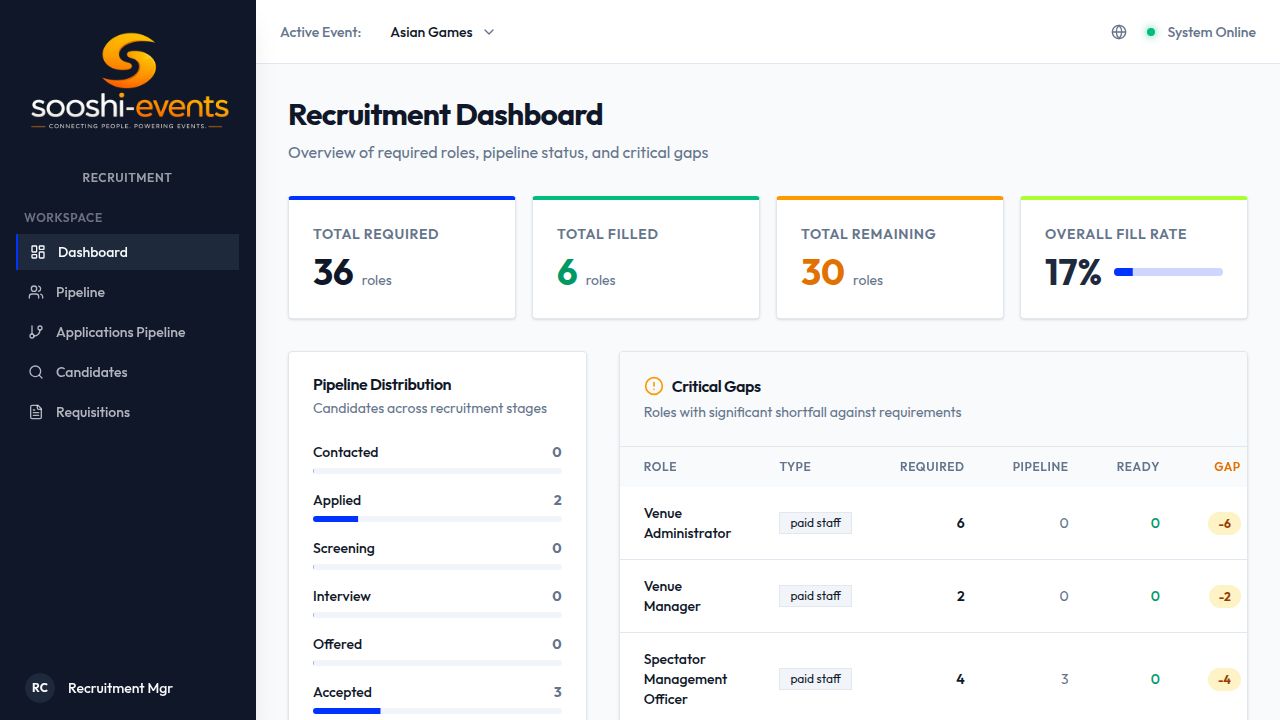The width and height of the screenshot is (1280, 720).
Task: Click the RC user avatar
Action: [x=40, y=688]
